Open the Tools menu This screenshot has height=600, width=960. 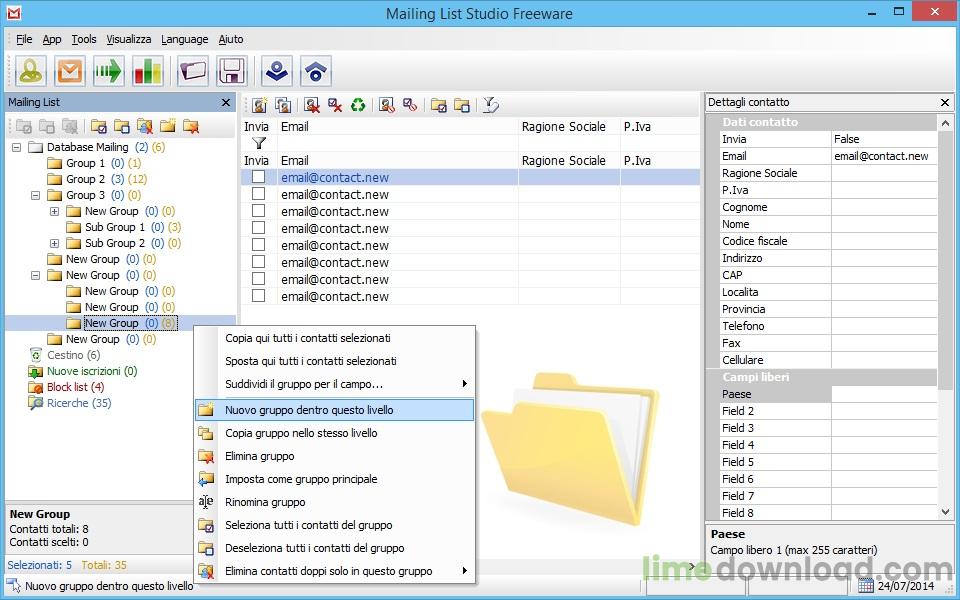pyautogui.click(x=84, y=39)
